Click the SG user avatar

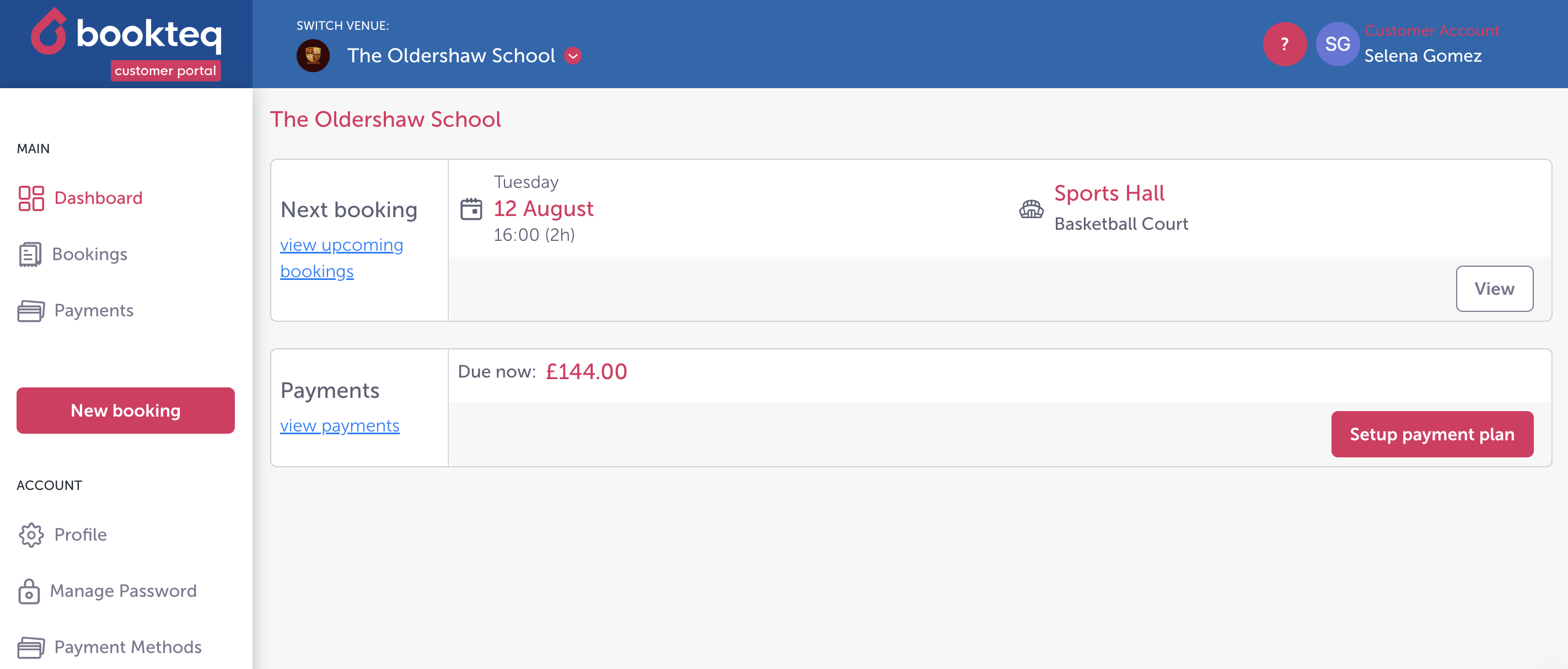1338,44
